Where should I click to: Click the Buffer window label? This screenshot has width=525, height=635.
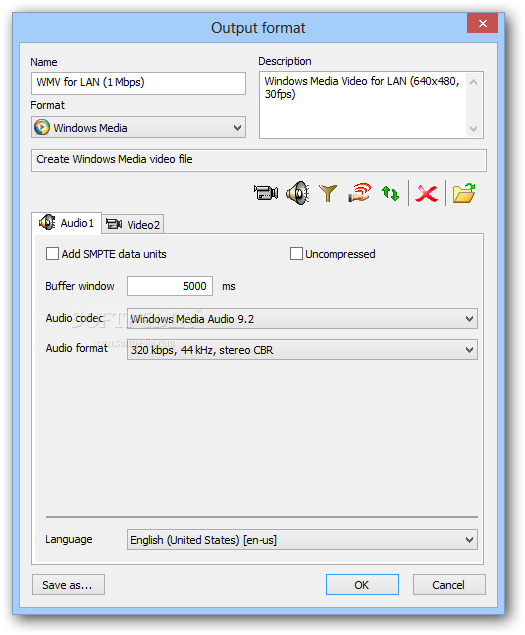coord(80,286)
